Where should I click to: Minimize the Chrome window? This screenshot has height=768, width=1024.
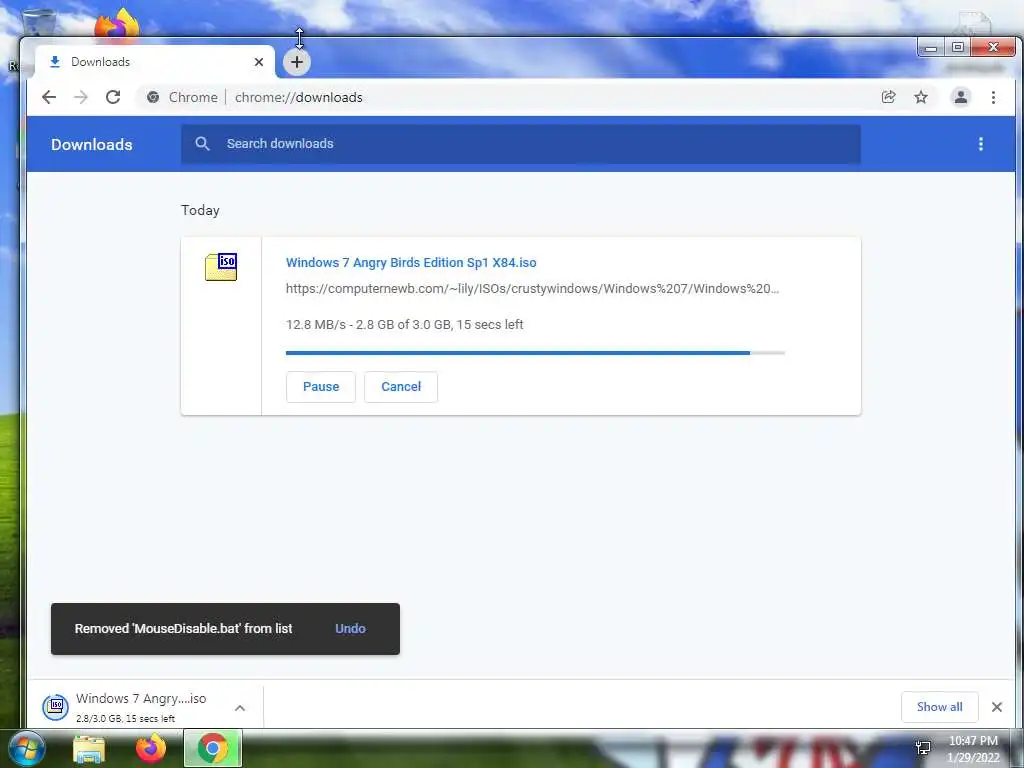tap(931, 48)
